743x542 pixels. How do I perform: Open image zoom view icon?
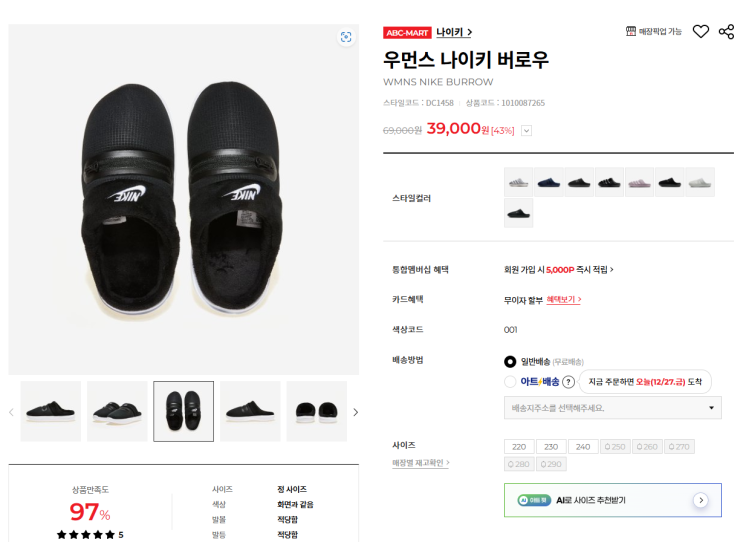click(x=346, y=37)
